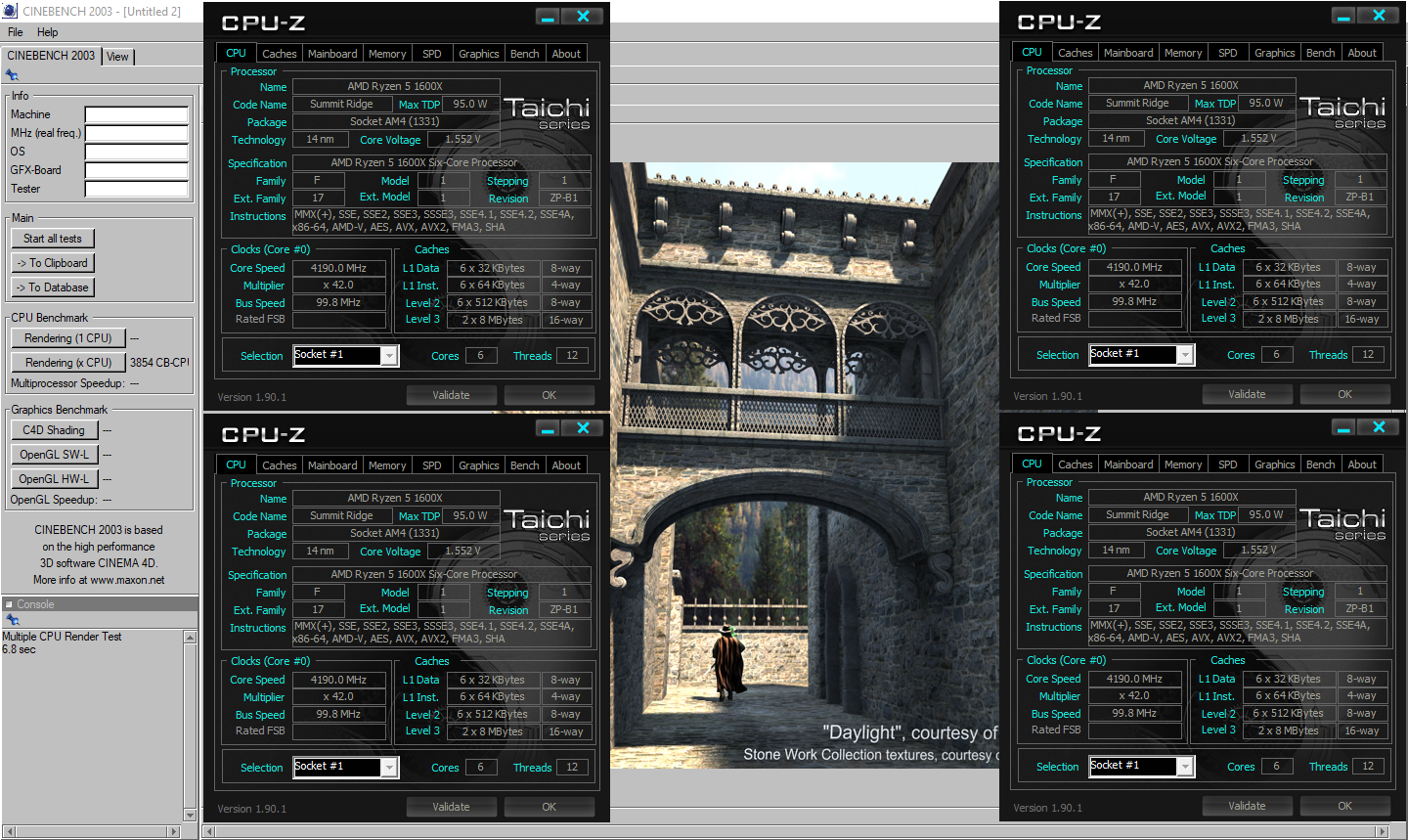Click 'Multiple CPU Render Test' console line
The height and width of the screenshot is (840, 1408).
click(62, 637)
